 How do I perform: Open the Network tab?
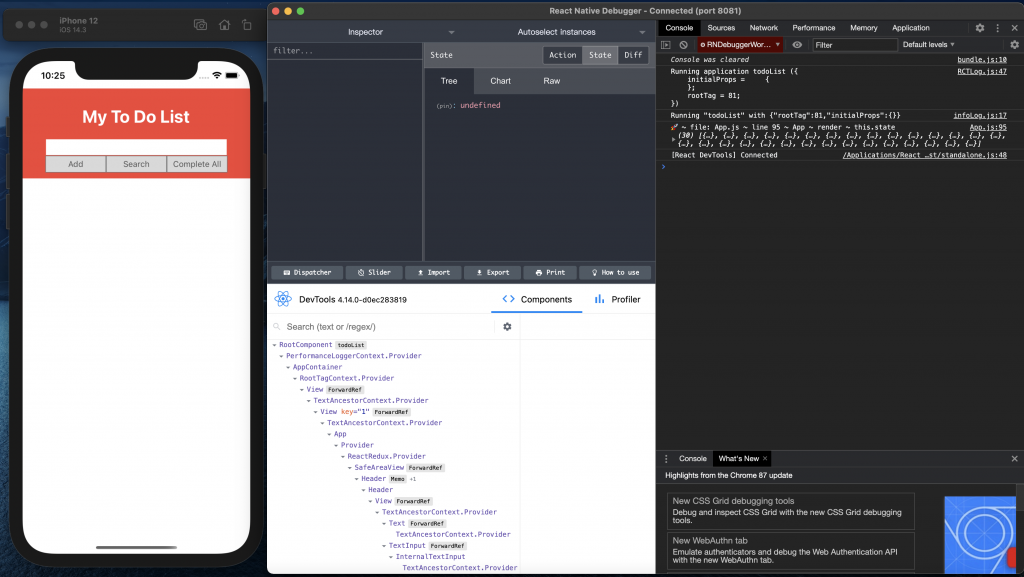[763, 28]
